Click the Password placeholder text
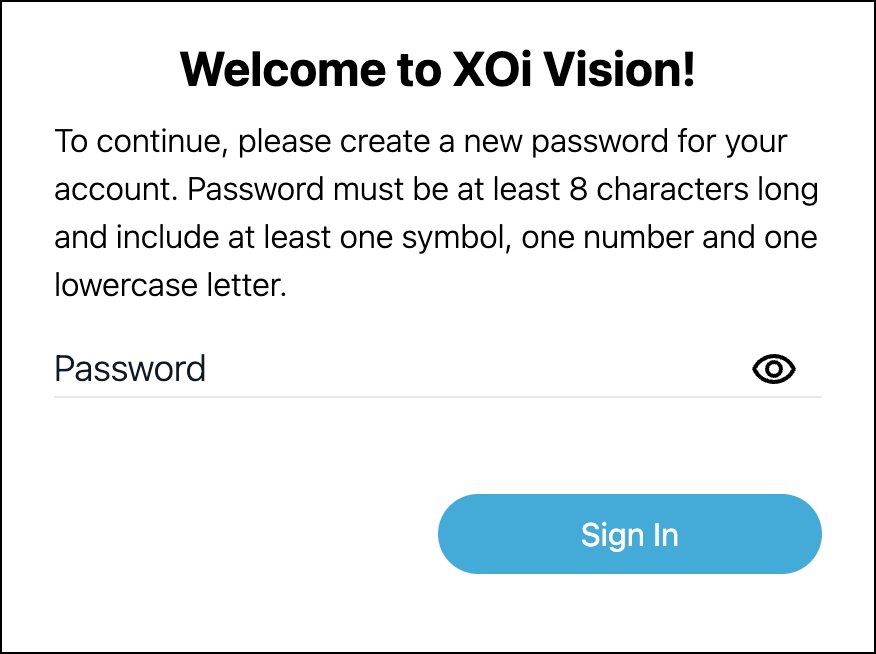The image size is (876, 654). pyautogui.click(x=130, y=370)
